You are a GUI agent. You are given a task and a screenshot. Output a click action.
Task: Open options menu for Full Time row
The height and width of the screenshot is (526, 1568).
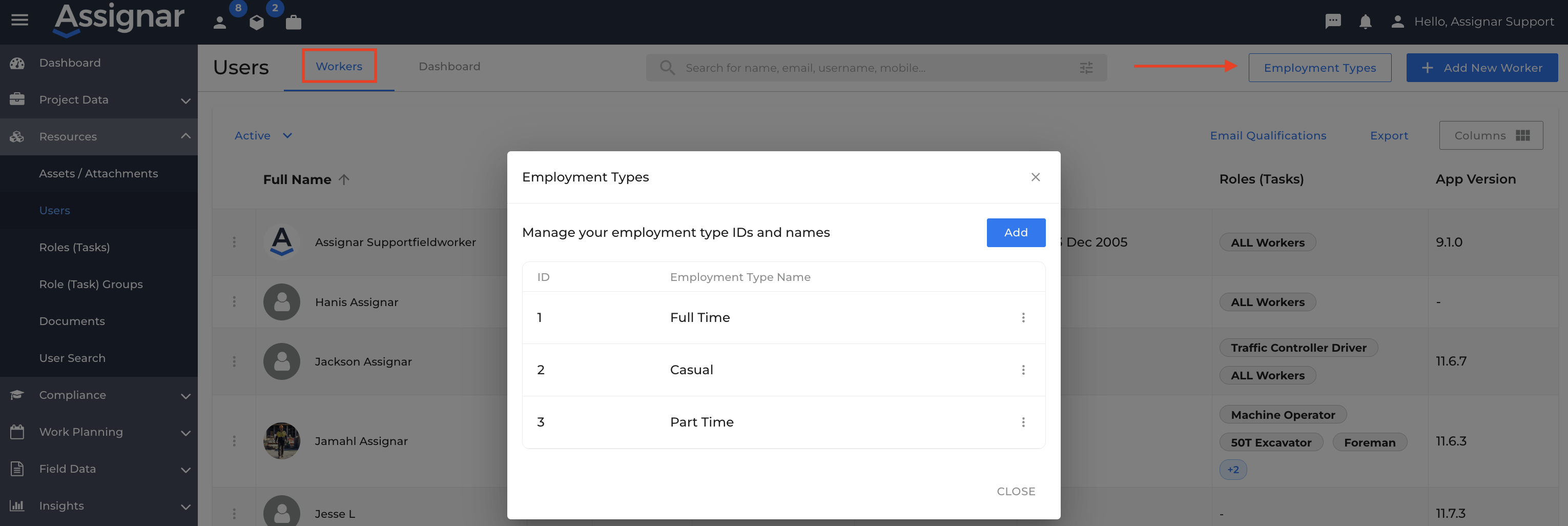1023,318
